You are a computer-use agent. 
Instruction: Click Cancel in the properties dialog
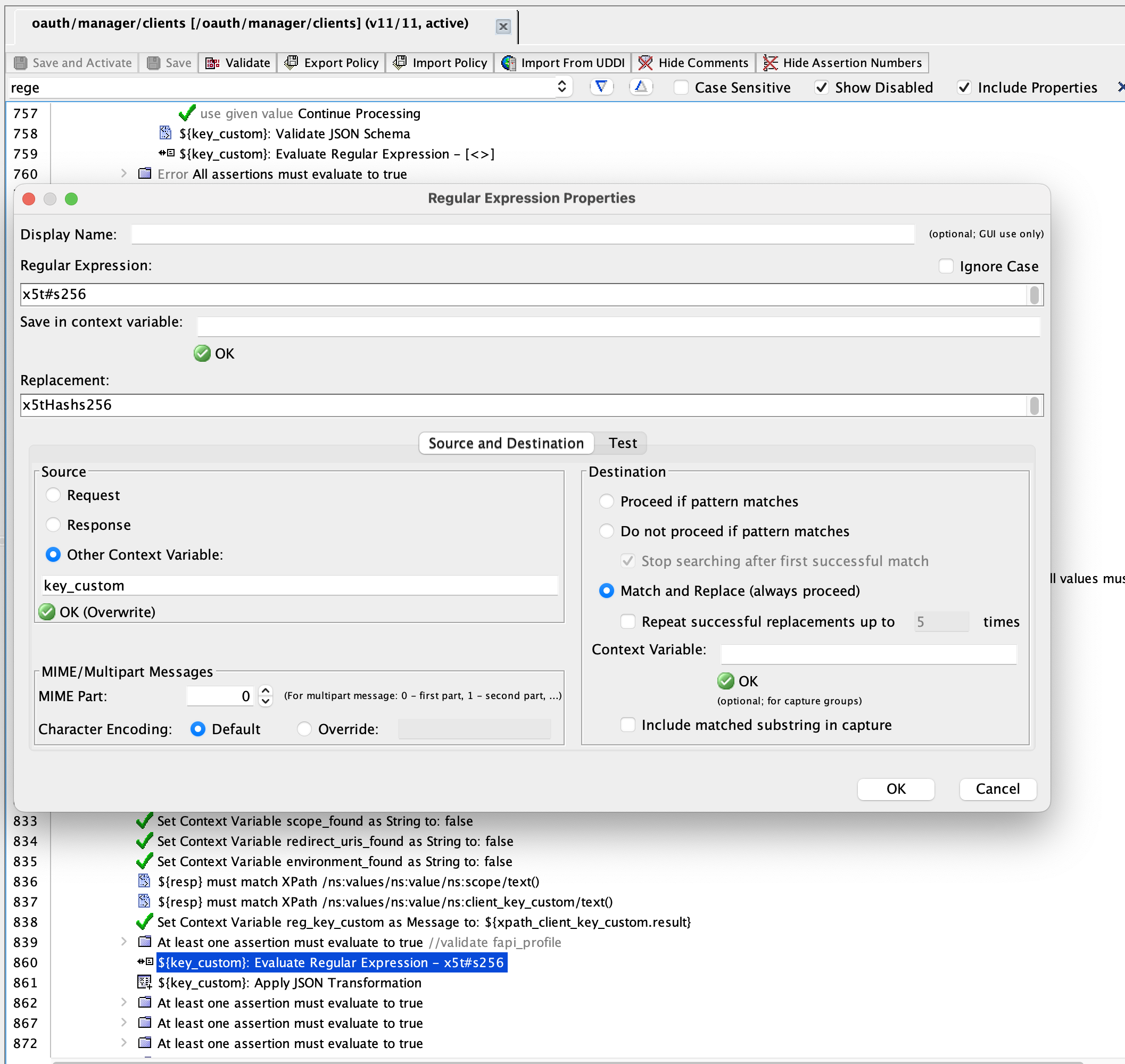click(997, 789)
